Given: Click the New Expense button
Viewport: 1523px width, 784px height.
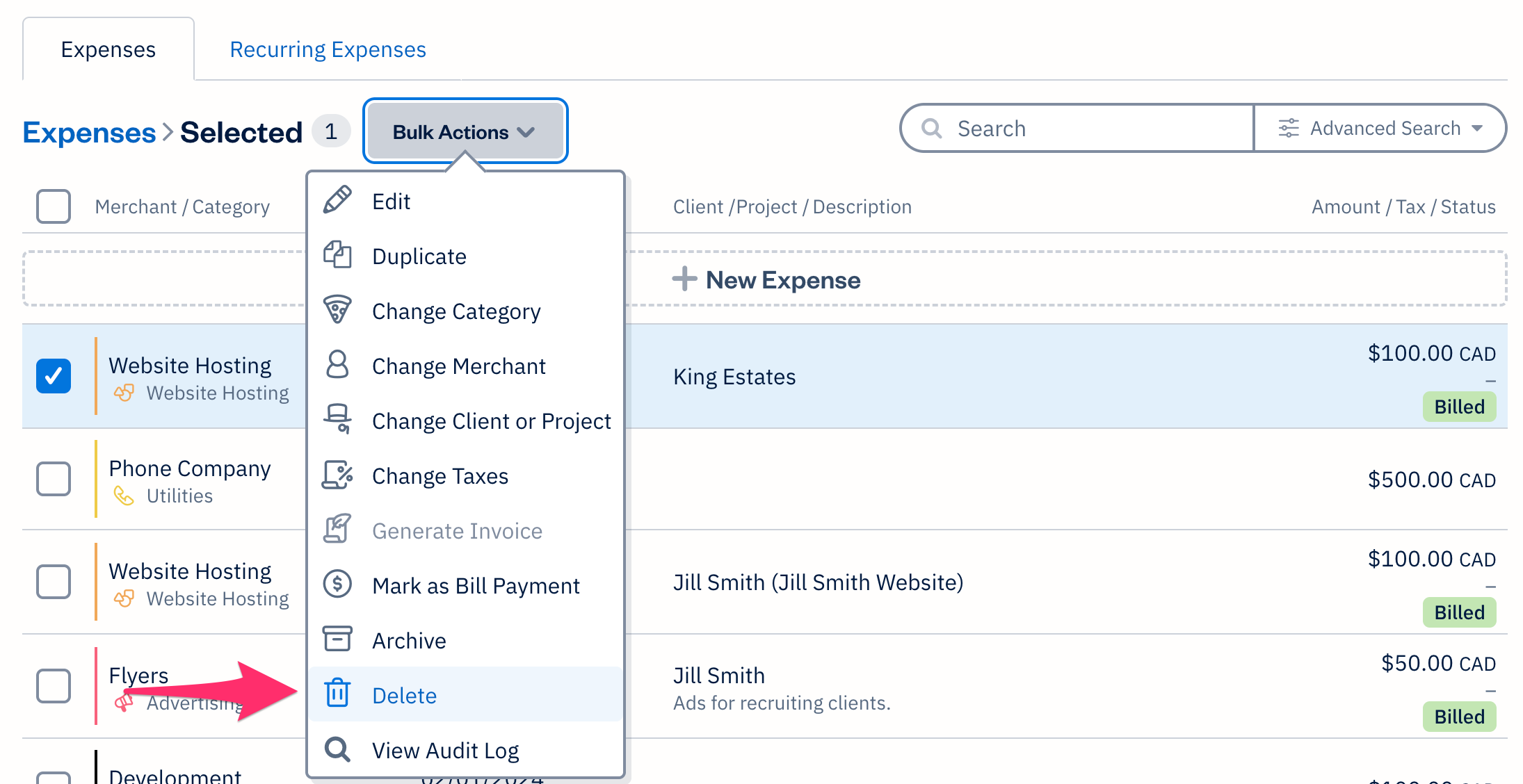Looking at the screenshot, I should tap(765, 279).
